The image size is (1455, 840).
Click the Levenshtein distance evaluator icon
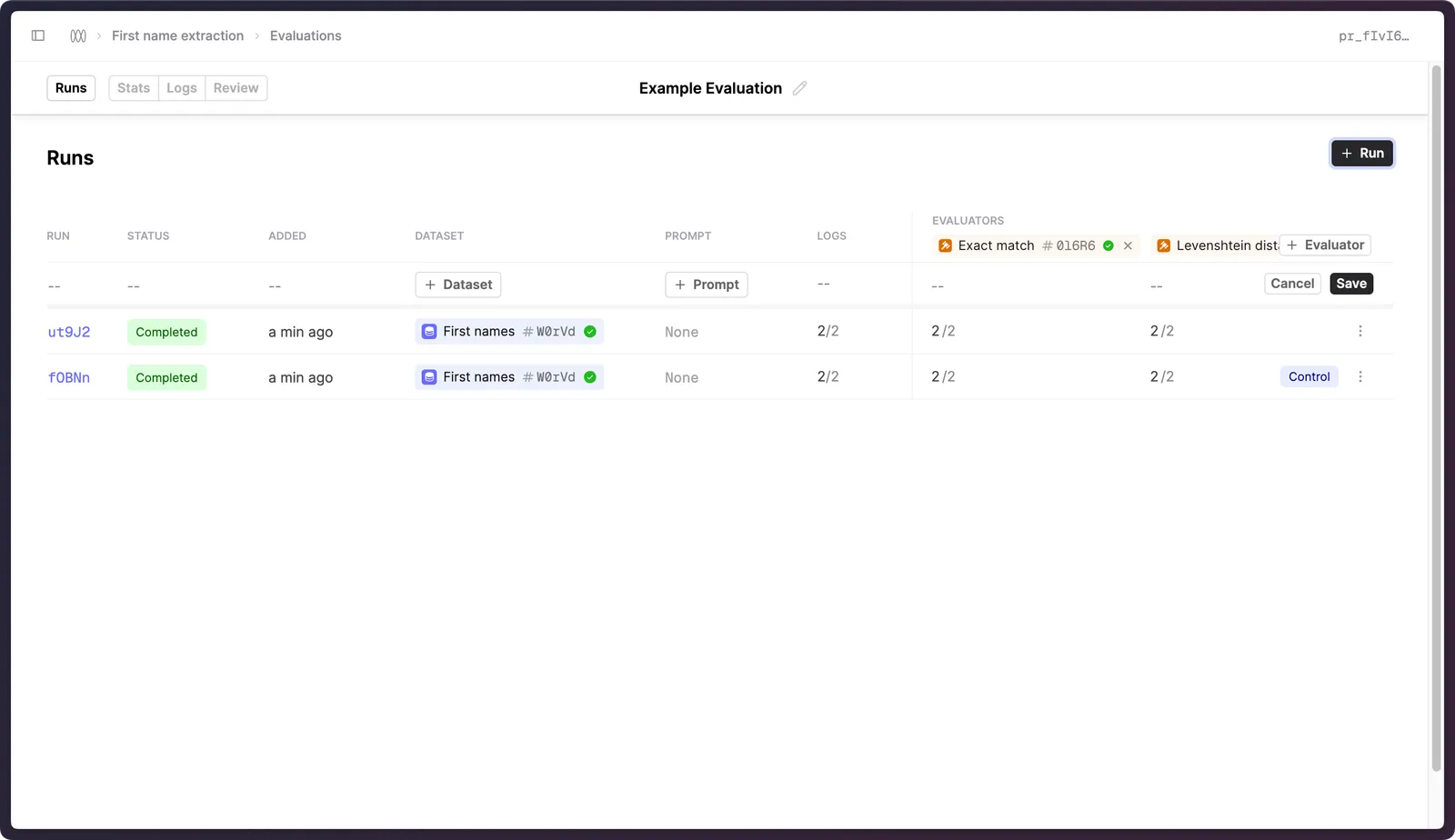pyautogui.click(x=1163, y=245)
